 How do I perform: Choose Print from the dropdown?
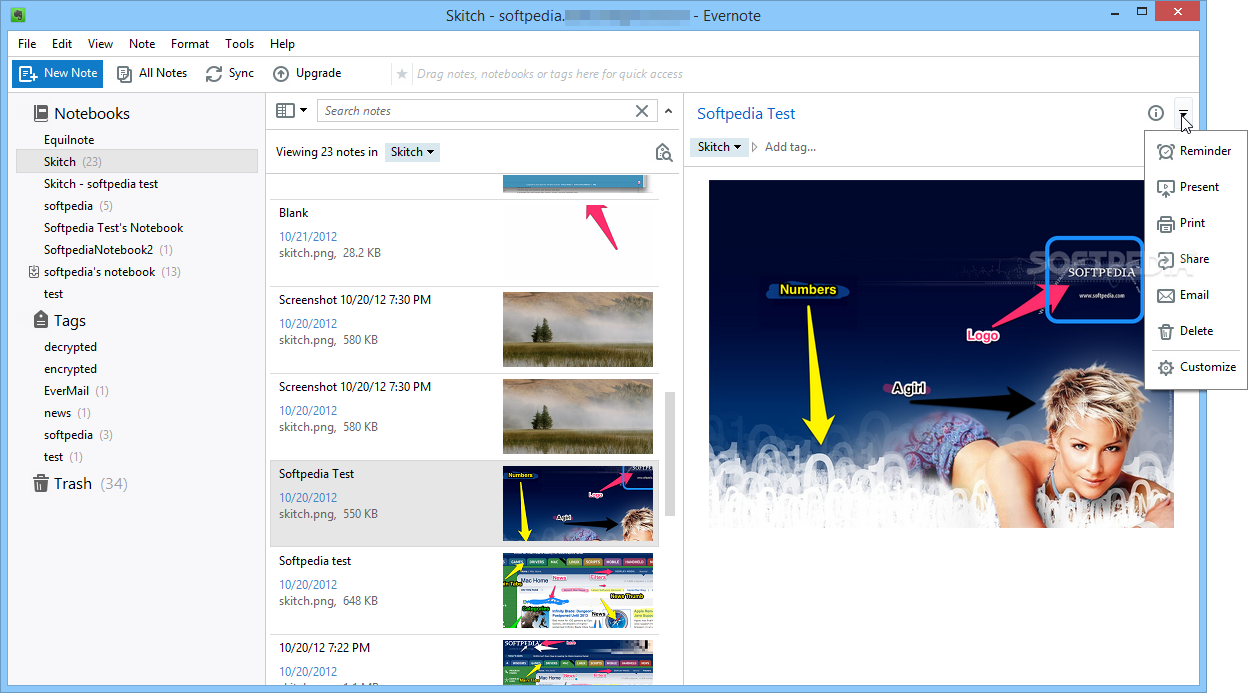1195,223
